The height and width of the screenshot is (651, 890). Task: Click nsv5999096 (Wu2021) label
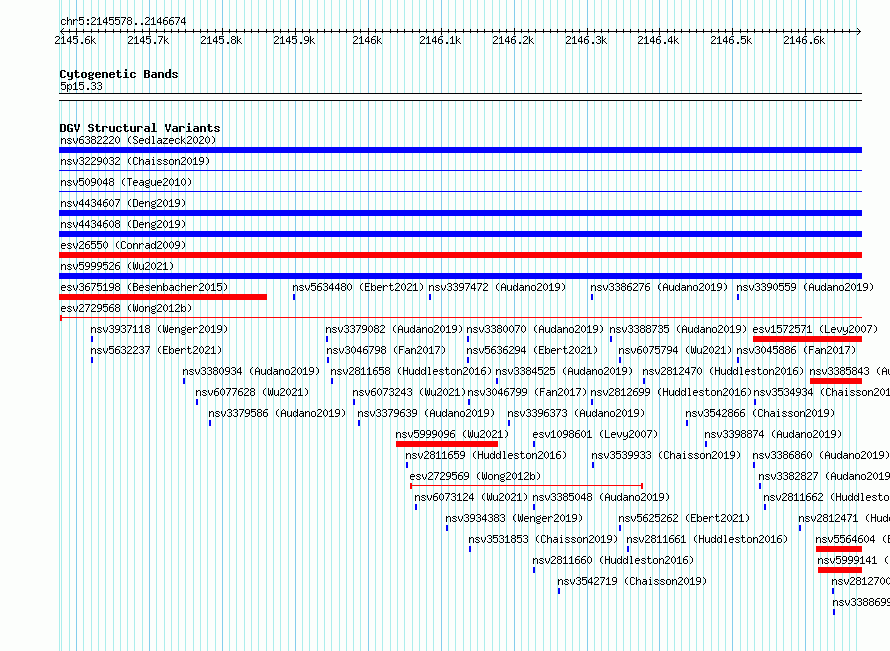coord(452,434)
